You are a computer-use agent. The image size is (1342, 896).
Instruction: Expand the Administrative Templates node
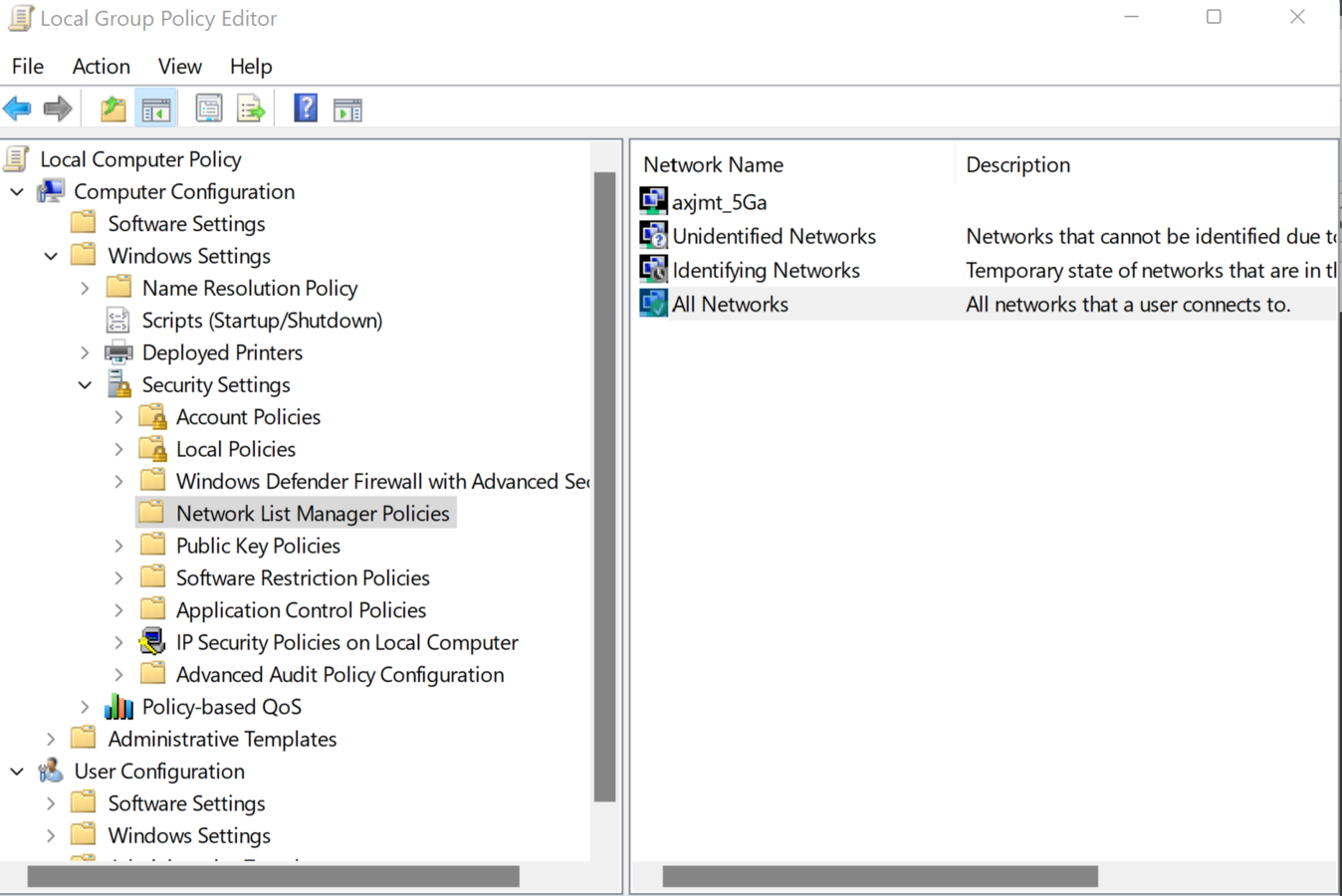[x=51, y=740]
